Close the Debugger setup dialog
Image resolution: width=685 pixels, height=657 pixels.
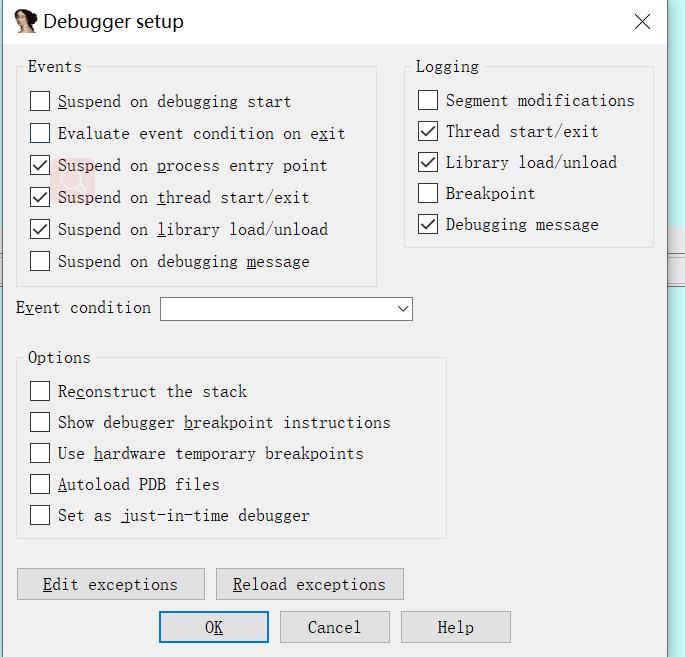(x=642, y=21)
